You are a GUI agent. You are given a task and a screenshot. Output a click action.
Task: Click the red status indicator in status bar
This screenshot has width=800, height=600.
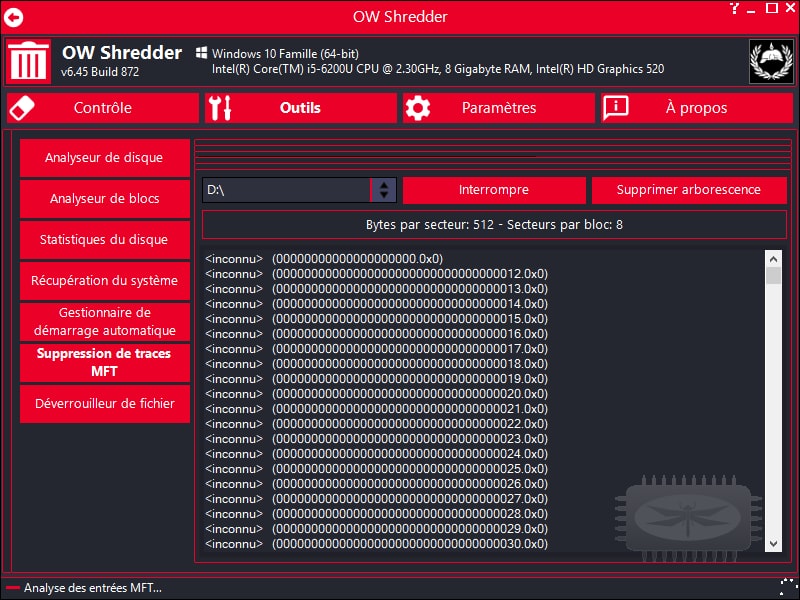tap(13, 588)
